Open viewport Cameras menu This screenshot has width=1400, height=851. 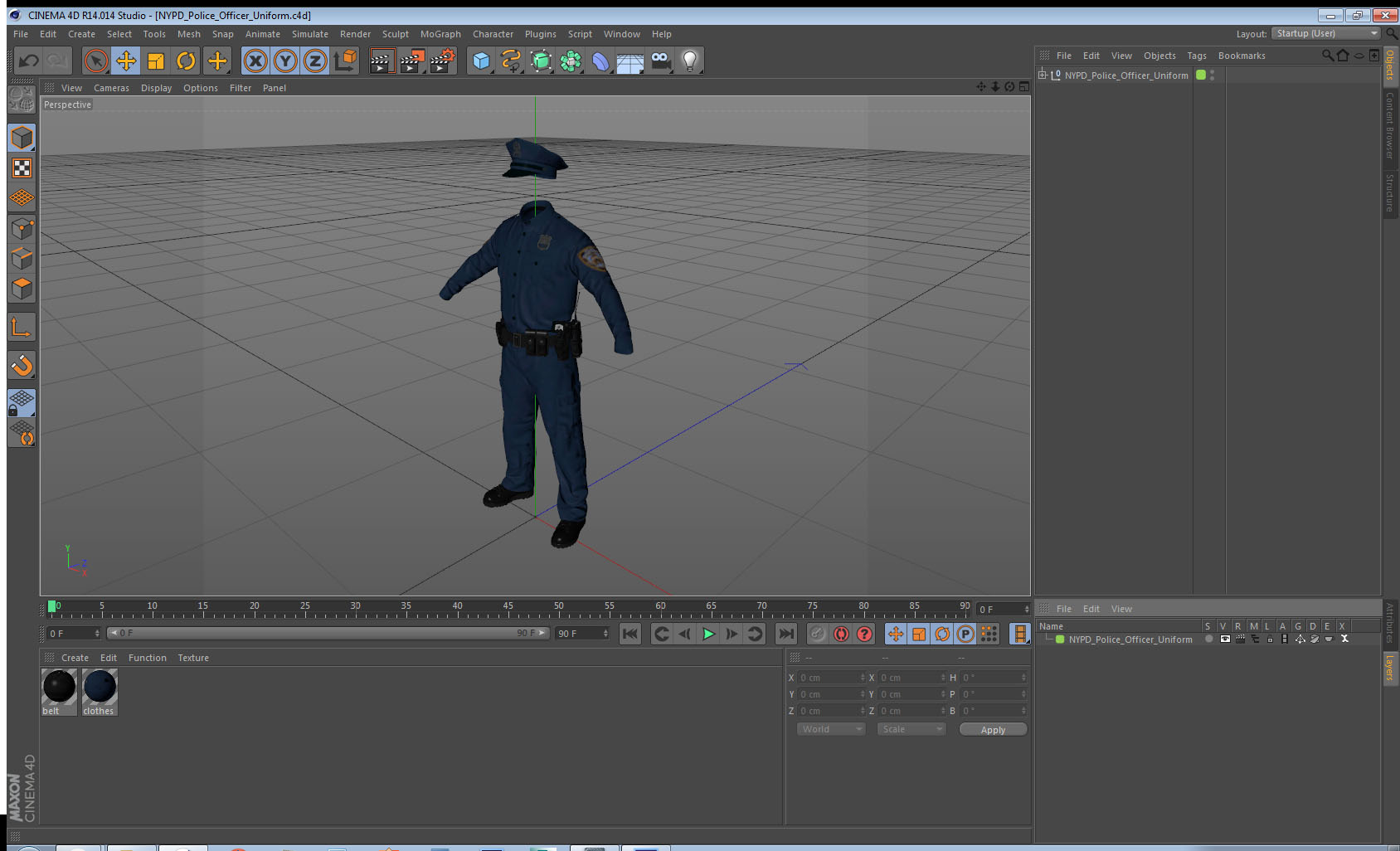(111, 88)
